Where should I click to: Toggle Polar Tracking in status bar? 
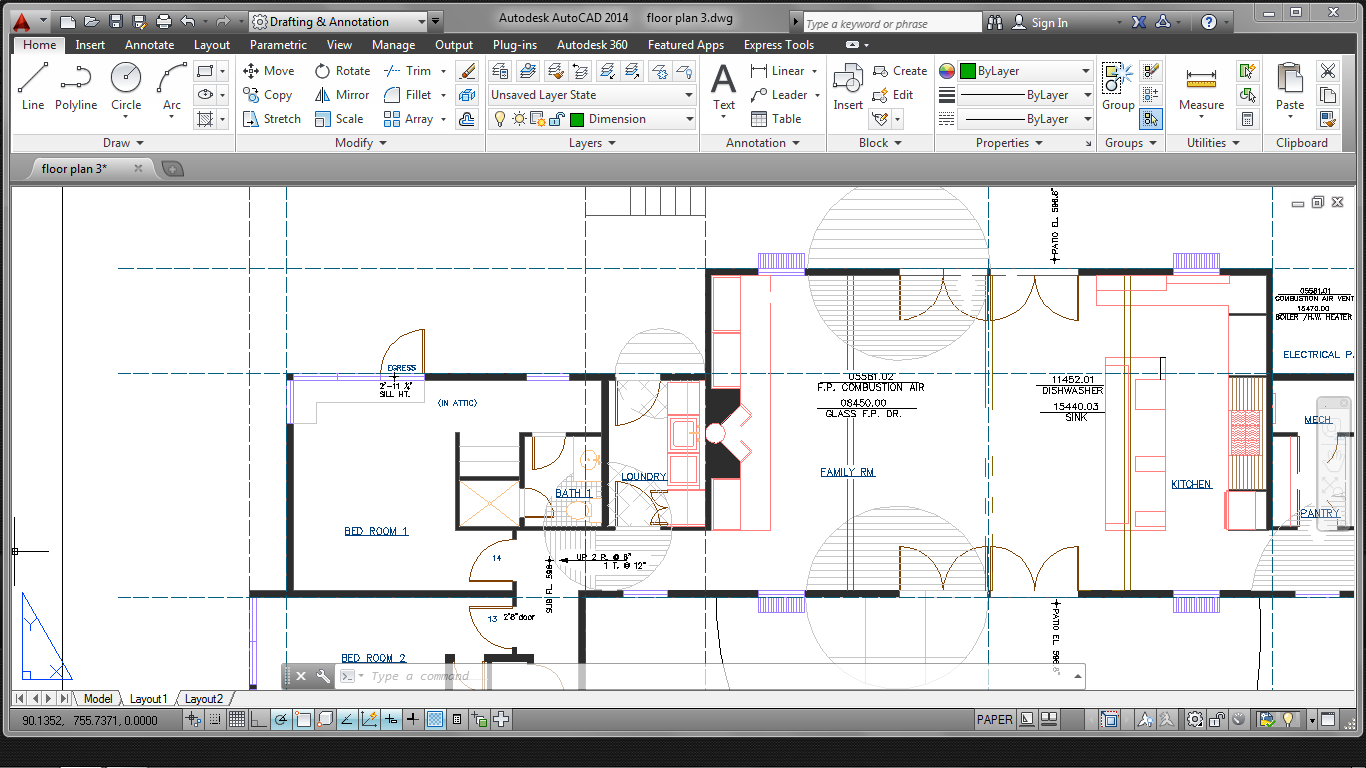tap(281, 719)
